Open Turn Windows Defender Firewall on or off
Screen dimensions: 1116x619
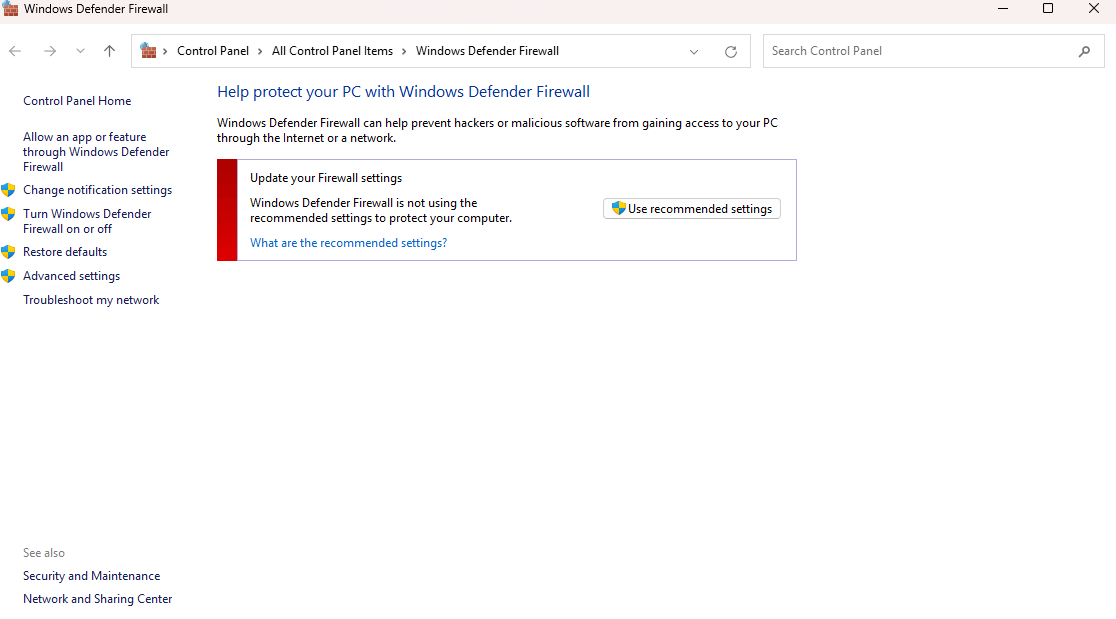[87, 221]
